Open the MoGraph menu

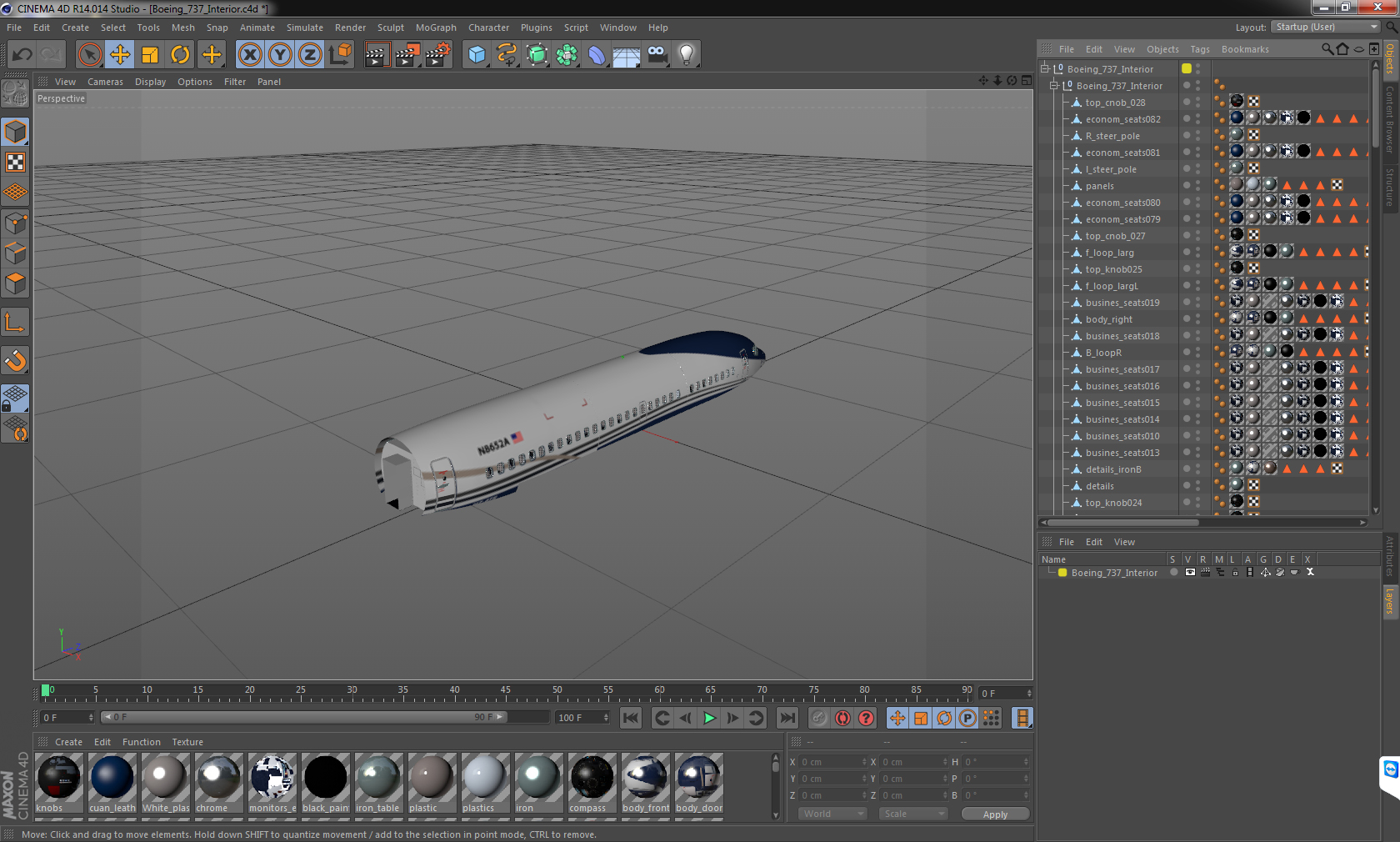click(436, 28)
